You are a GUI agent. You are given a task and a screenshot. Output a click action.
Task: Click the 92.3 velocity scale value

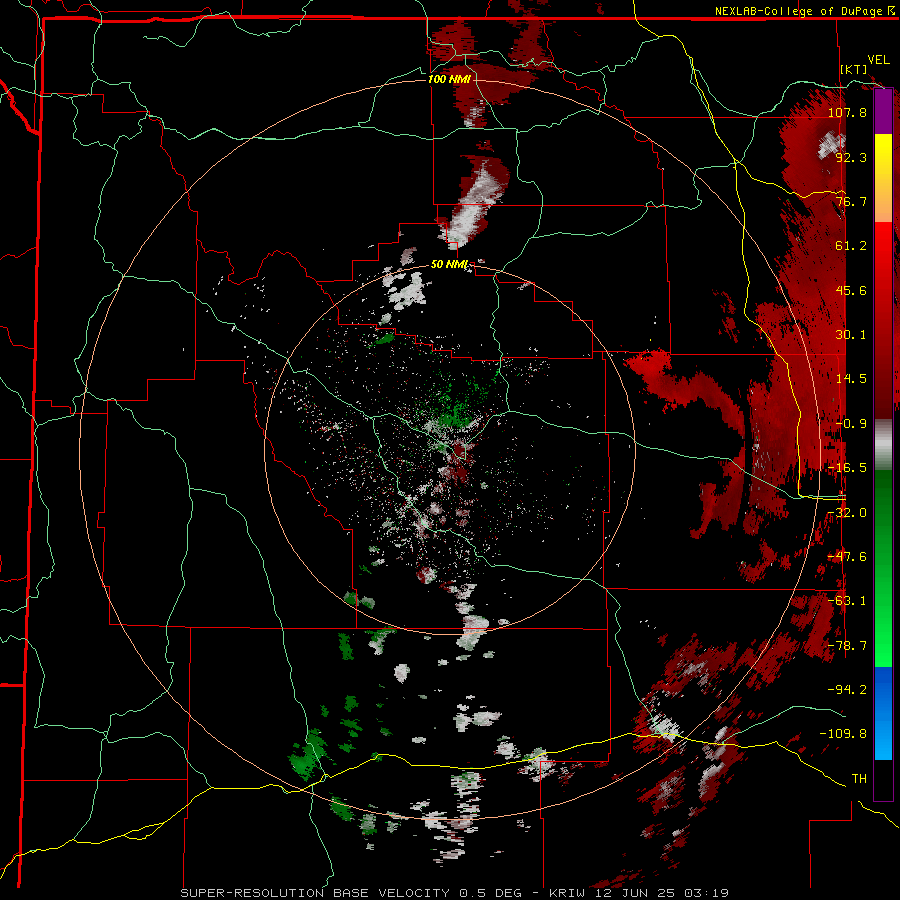click(x=851, y=157)
